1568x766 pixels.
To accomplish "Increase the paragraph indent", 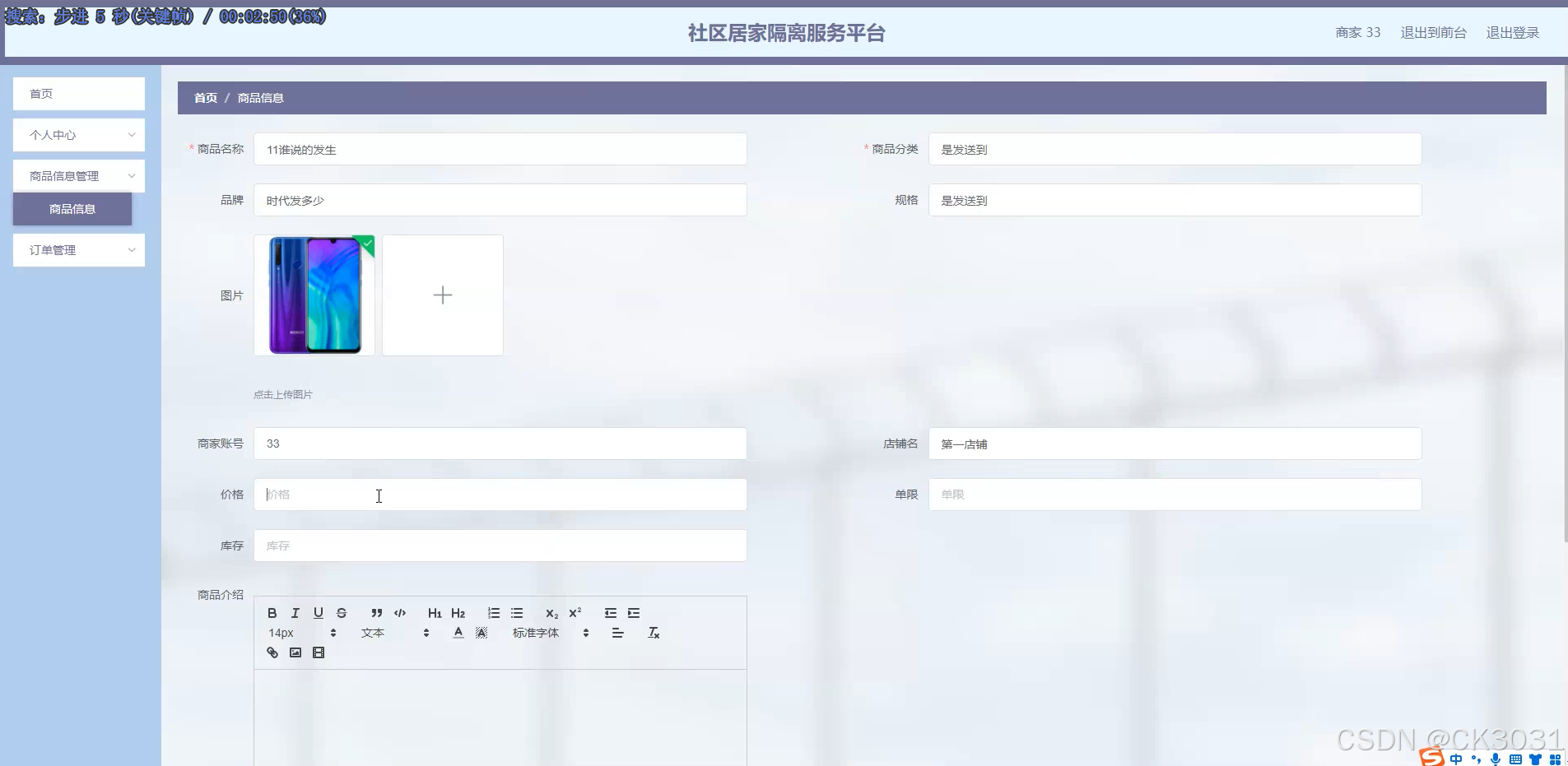I will pos(634,613).
